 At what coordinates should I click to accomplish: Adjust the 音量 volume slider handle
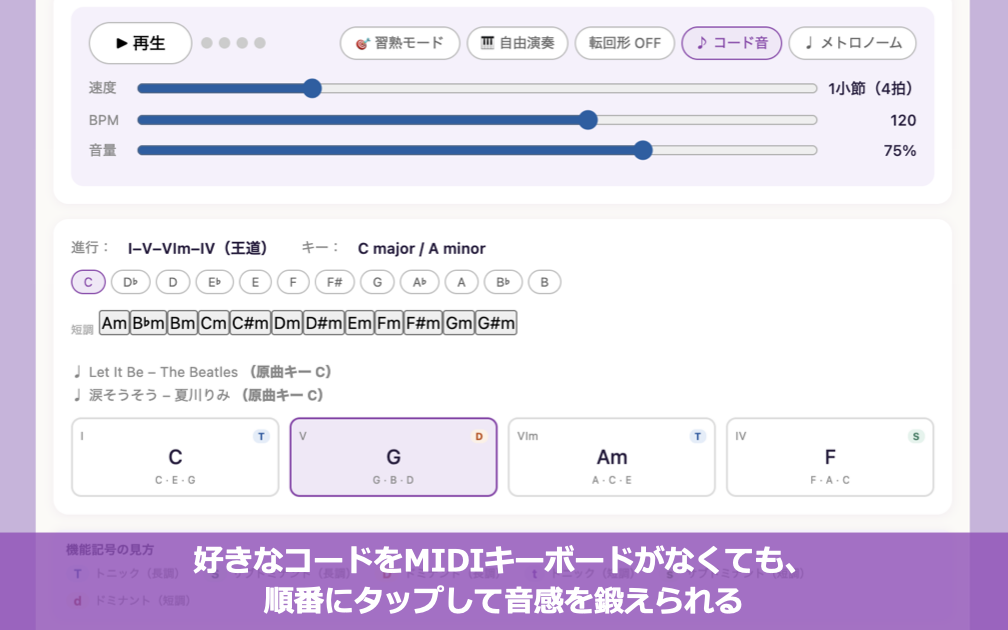[x=643, y=150]
